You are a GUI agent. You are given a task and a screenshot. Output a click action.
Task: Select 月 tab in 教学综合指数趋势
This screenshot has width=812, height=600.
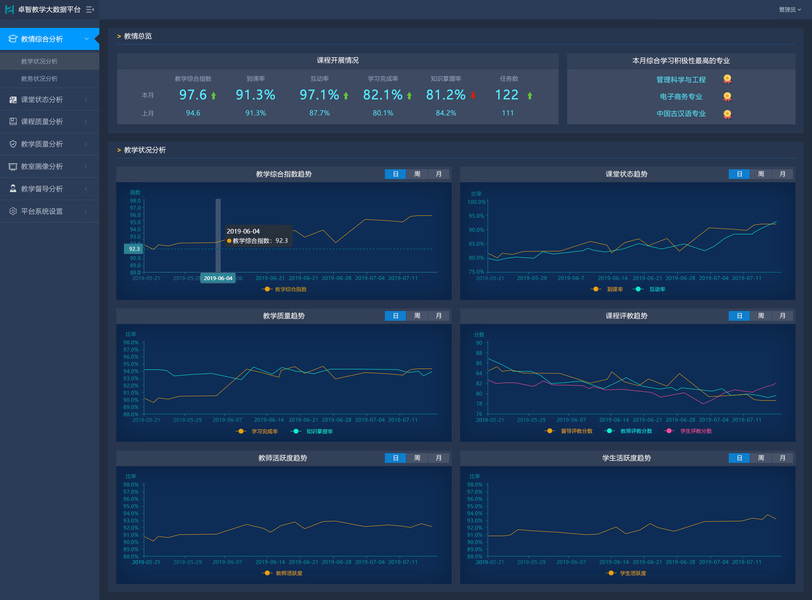(x=439, y=174)
